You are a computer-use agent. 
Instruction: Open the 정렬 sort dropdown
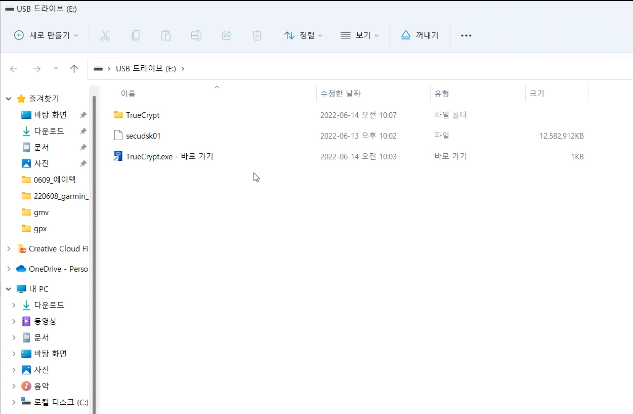tap(303, 36)
